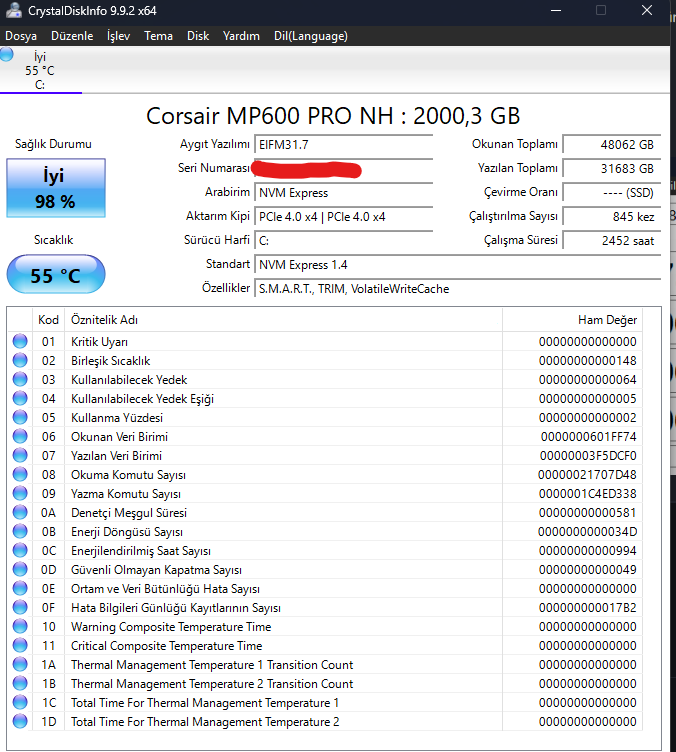Click status orb for Güvenli Olmayan Kapatma Sayısı
Viewport: 676px width, 752px height.
[x=20, y=569]
